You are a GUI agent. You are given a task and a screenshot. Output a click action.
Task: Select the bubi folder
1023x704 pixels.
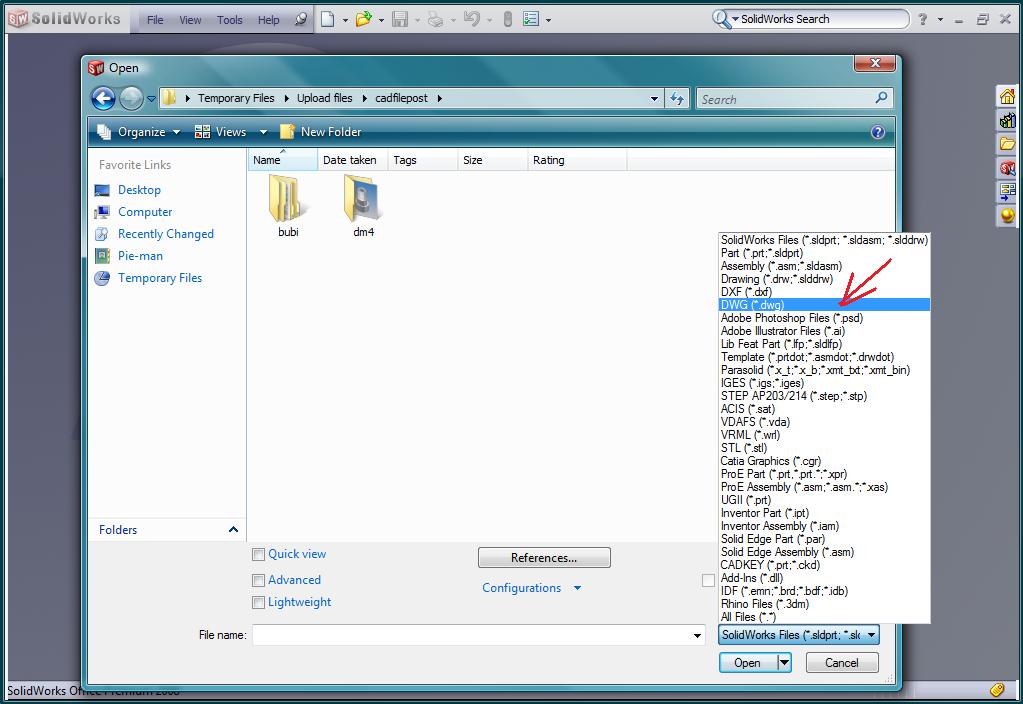pyautogui.click(x=288, y=206)
